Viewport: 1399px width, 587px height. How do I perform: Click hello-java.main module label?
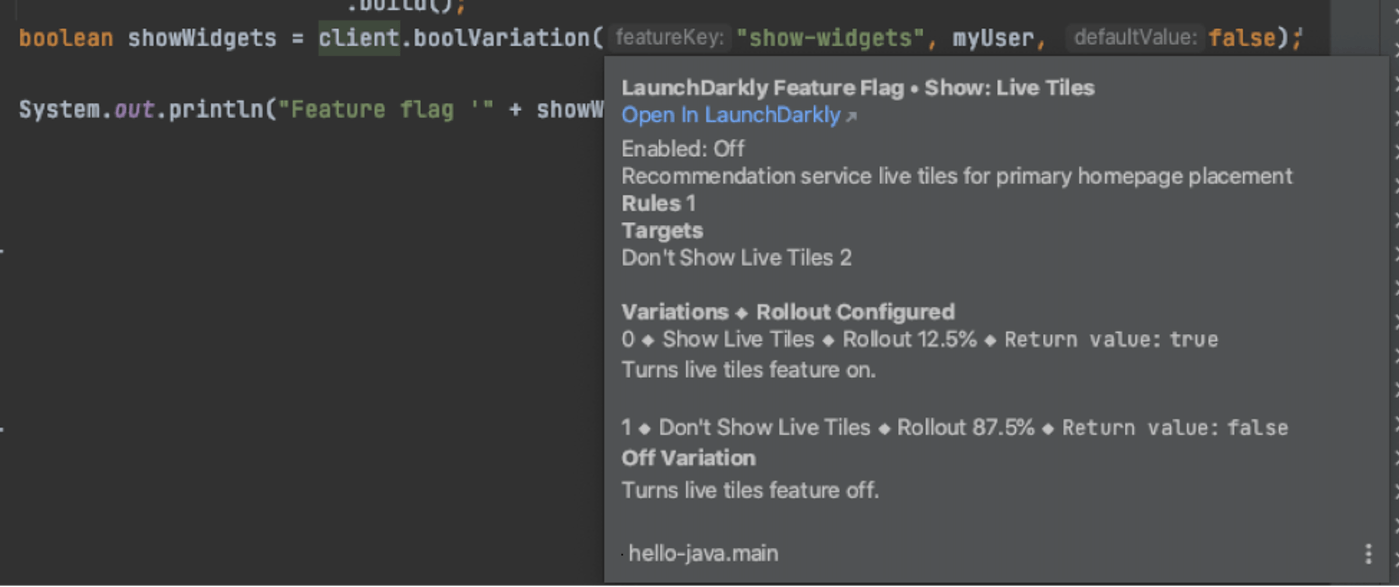point(703,553)
